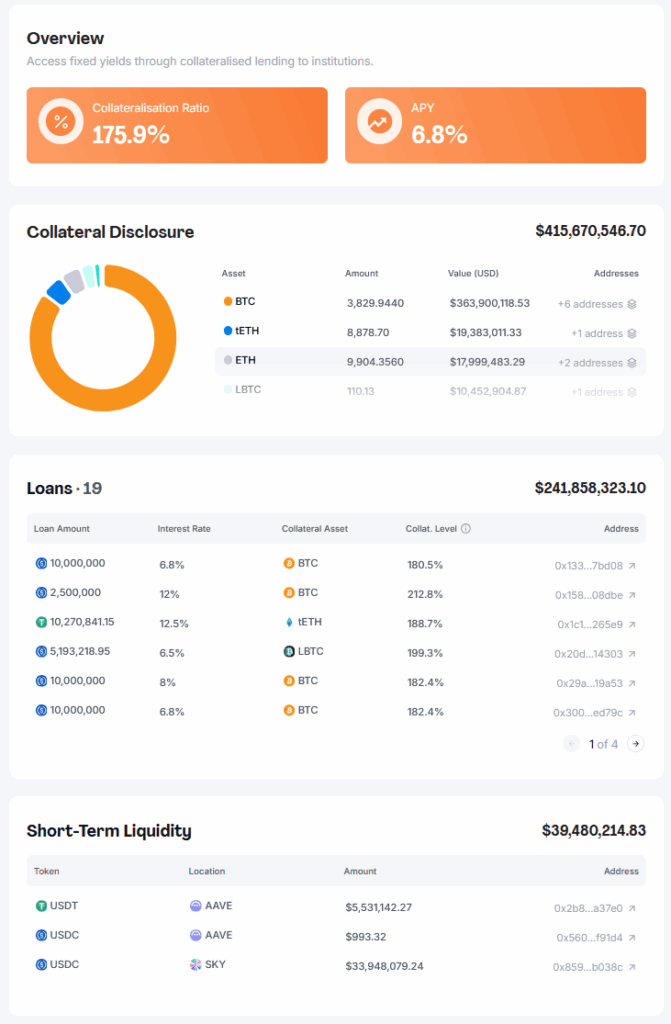This screenshot has width=671, height=1024.
Task: Click the Collateralisation Ratio percent icon
Action: coord(61,121)
